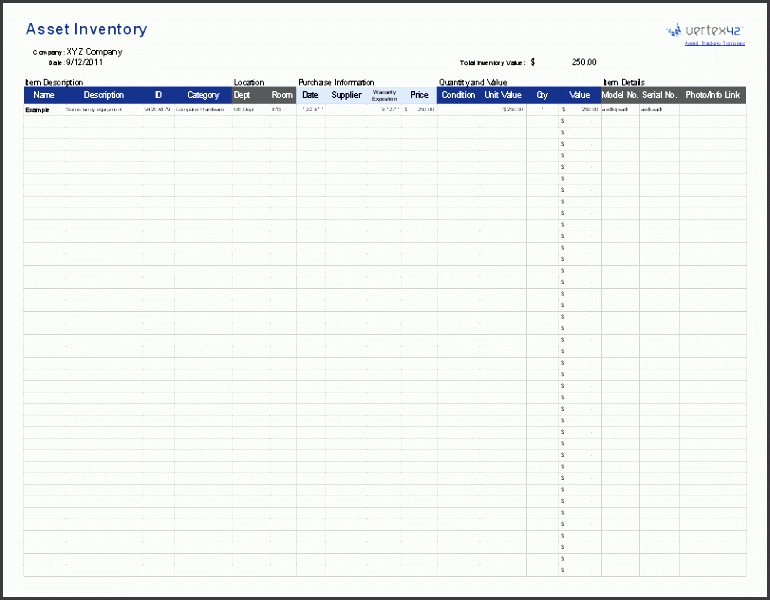Select the Unit Value column header

(503, 95)
